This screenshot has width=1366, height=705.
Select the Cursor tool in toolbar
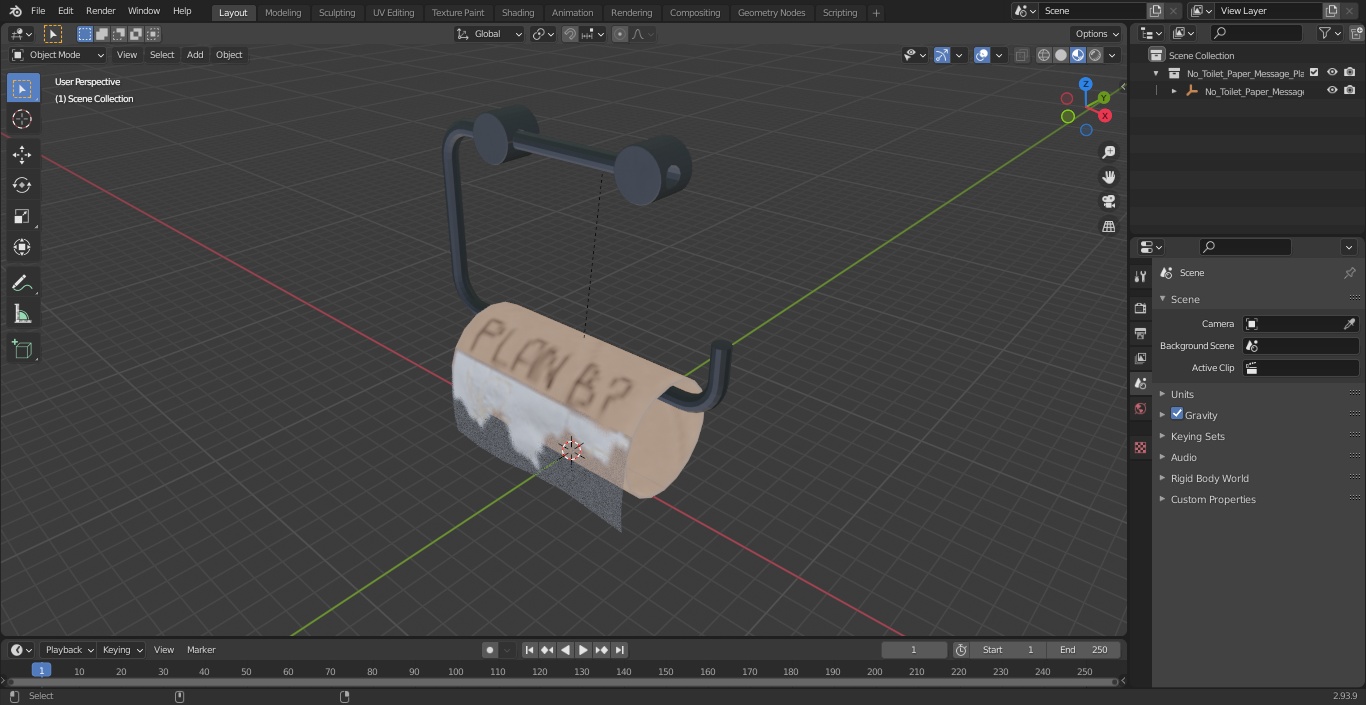click(x=22, y=119)
